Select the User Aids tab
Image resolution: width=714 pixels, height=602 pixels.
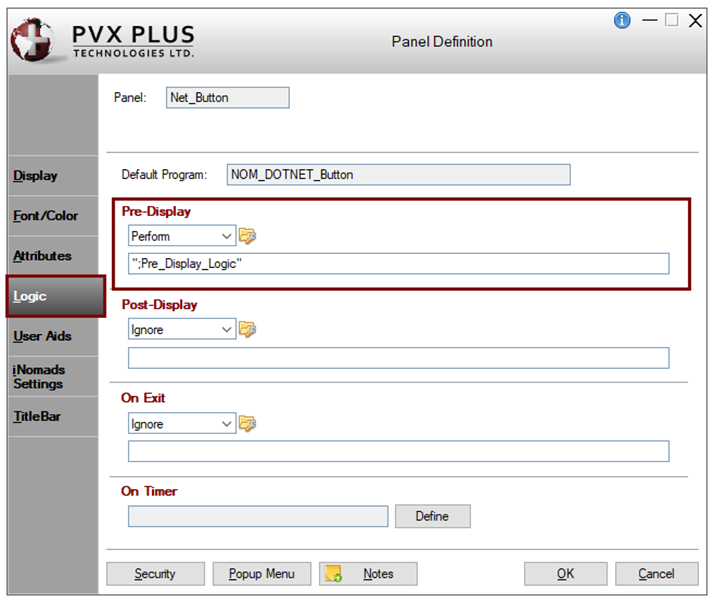click(42, 336)
